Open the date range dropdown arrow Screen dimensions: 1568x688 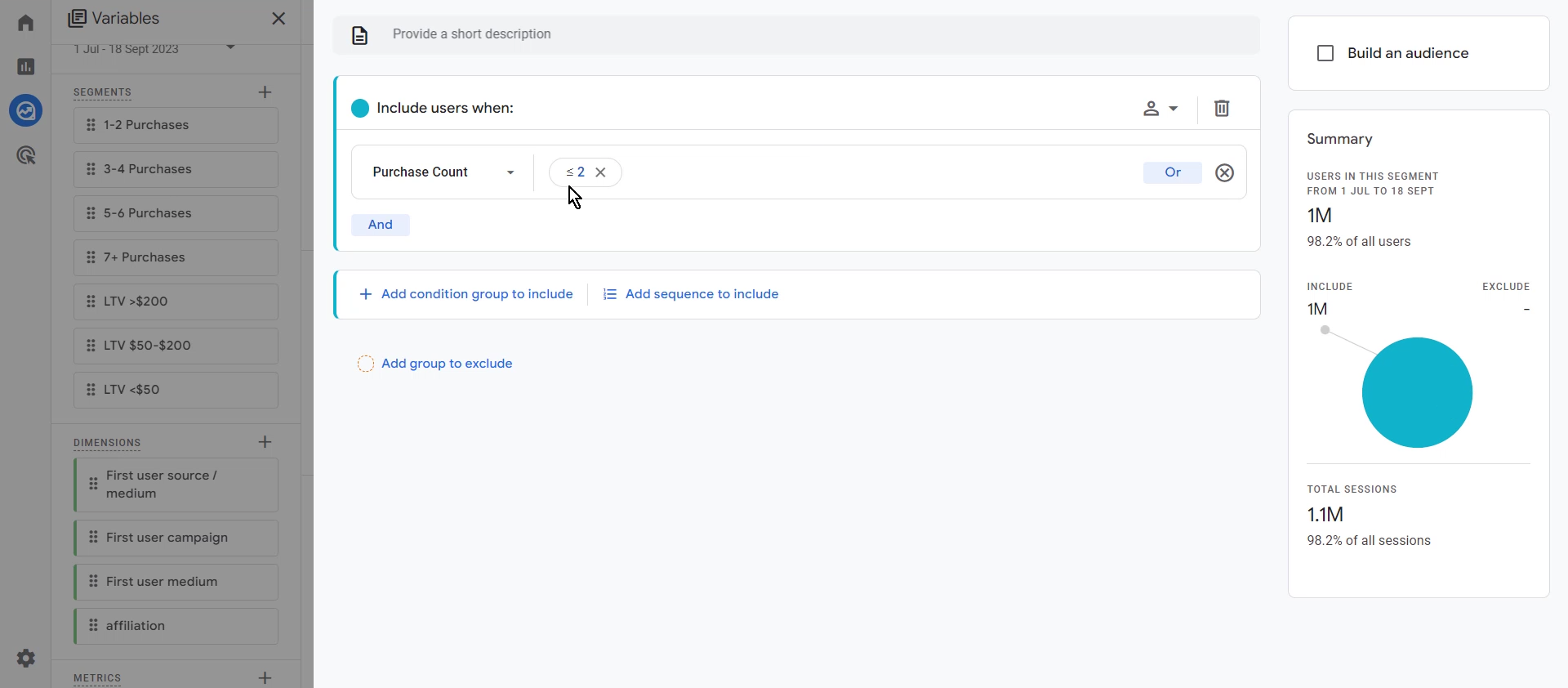point(231,47)
